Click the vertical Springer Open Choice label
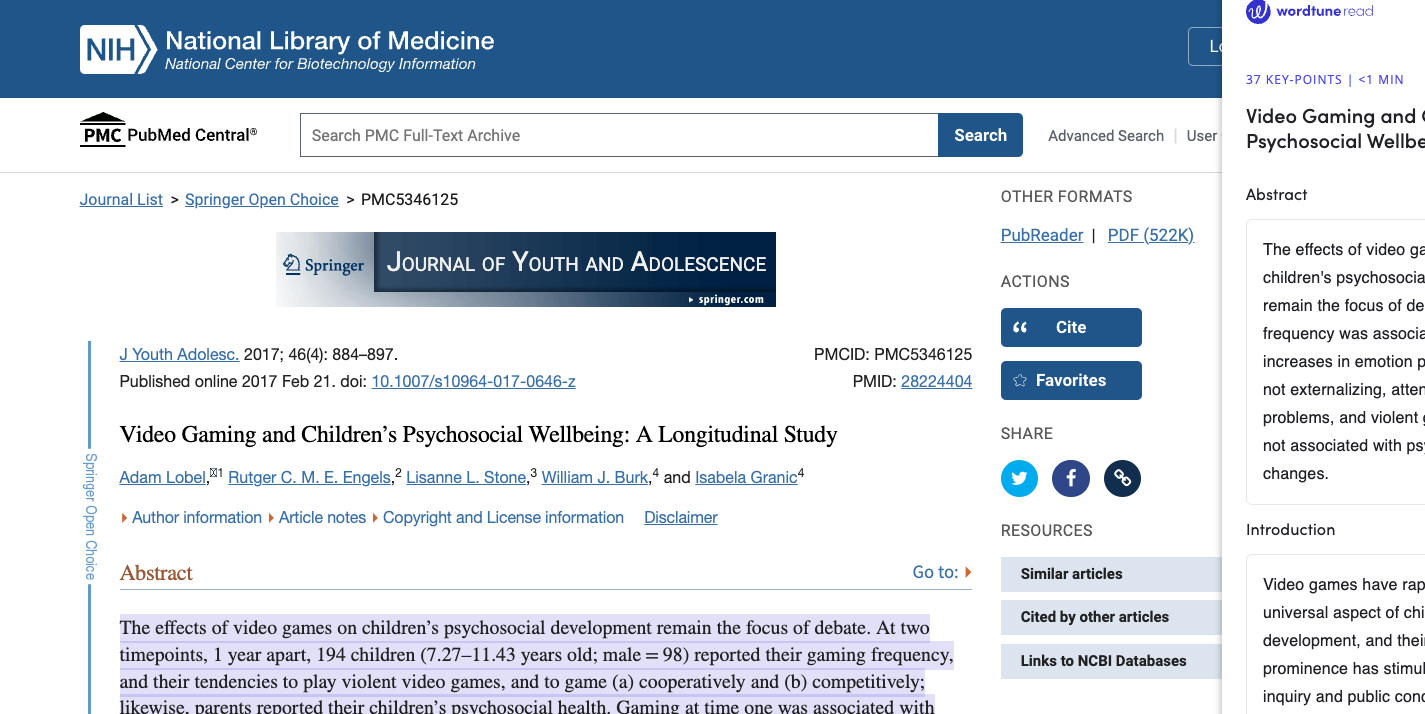1425x714 pixels. 90,516
